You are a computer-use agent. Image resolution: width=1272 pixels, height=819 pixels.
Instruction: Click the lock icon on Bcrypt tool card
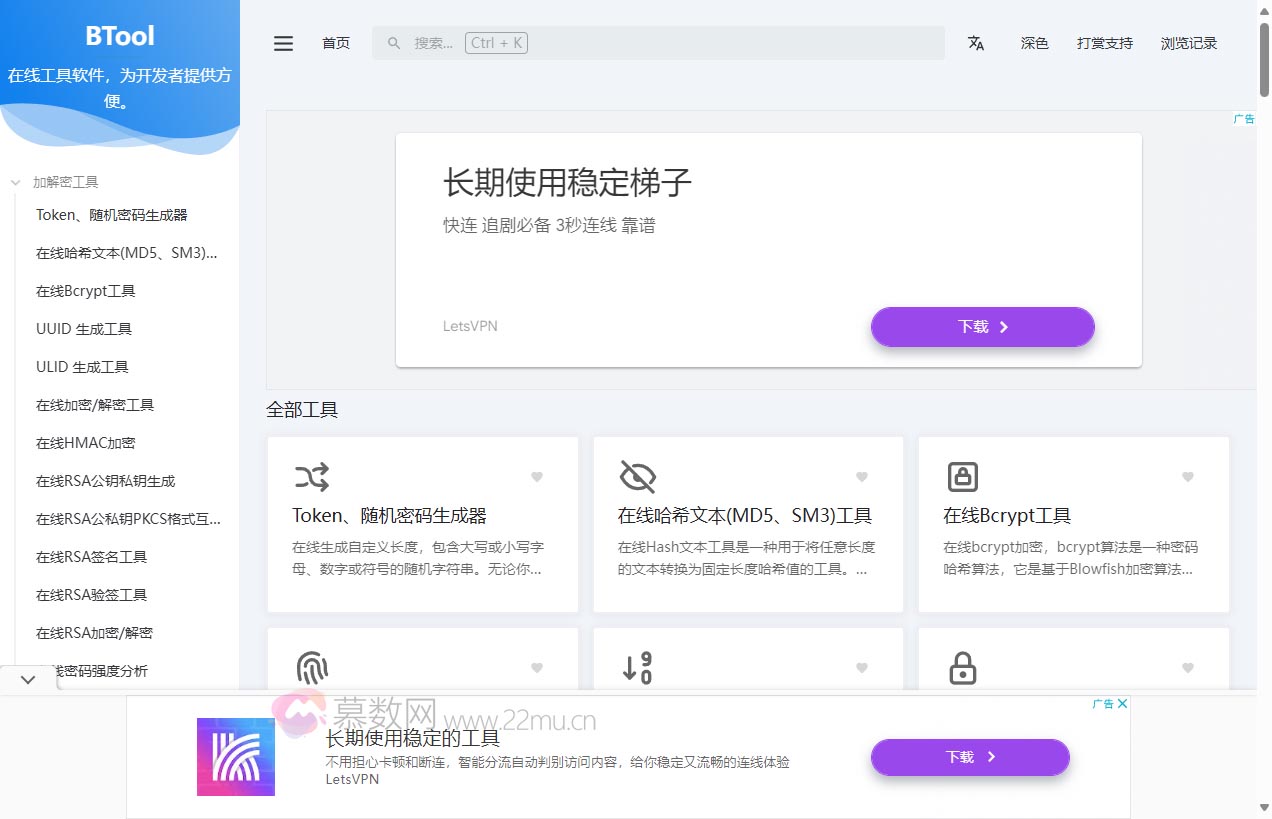(962, 477)
